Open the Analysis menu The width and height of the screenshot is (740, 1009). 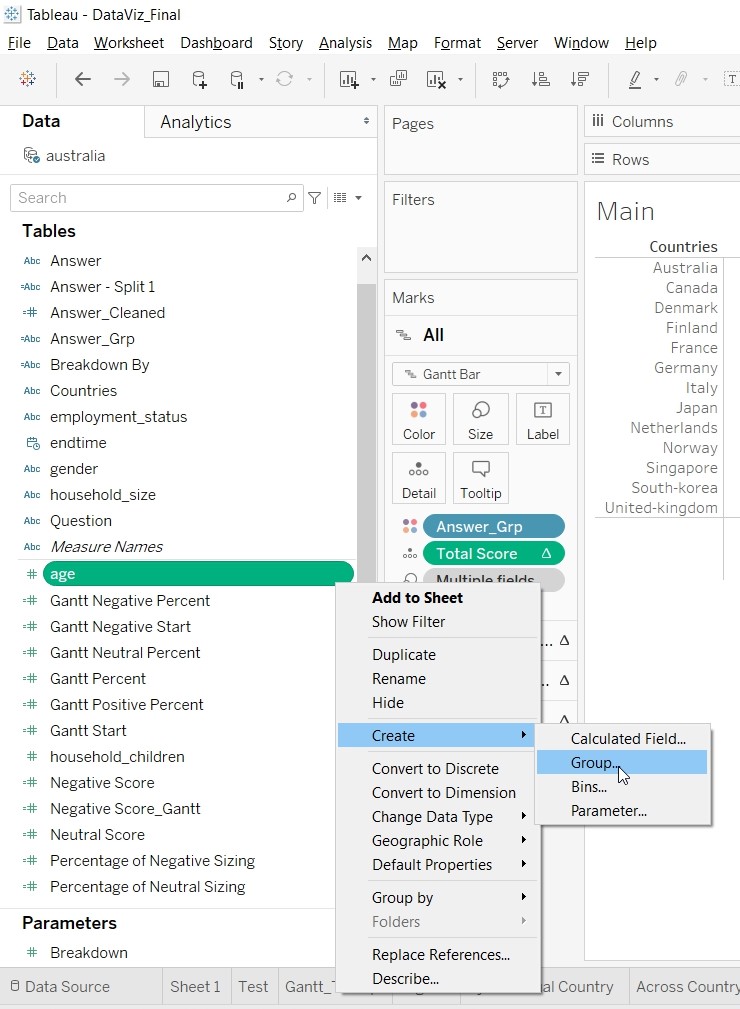[345, 43]
